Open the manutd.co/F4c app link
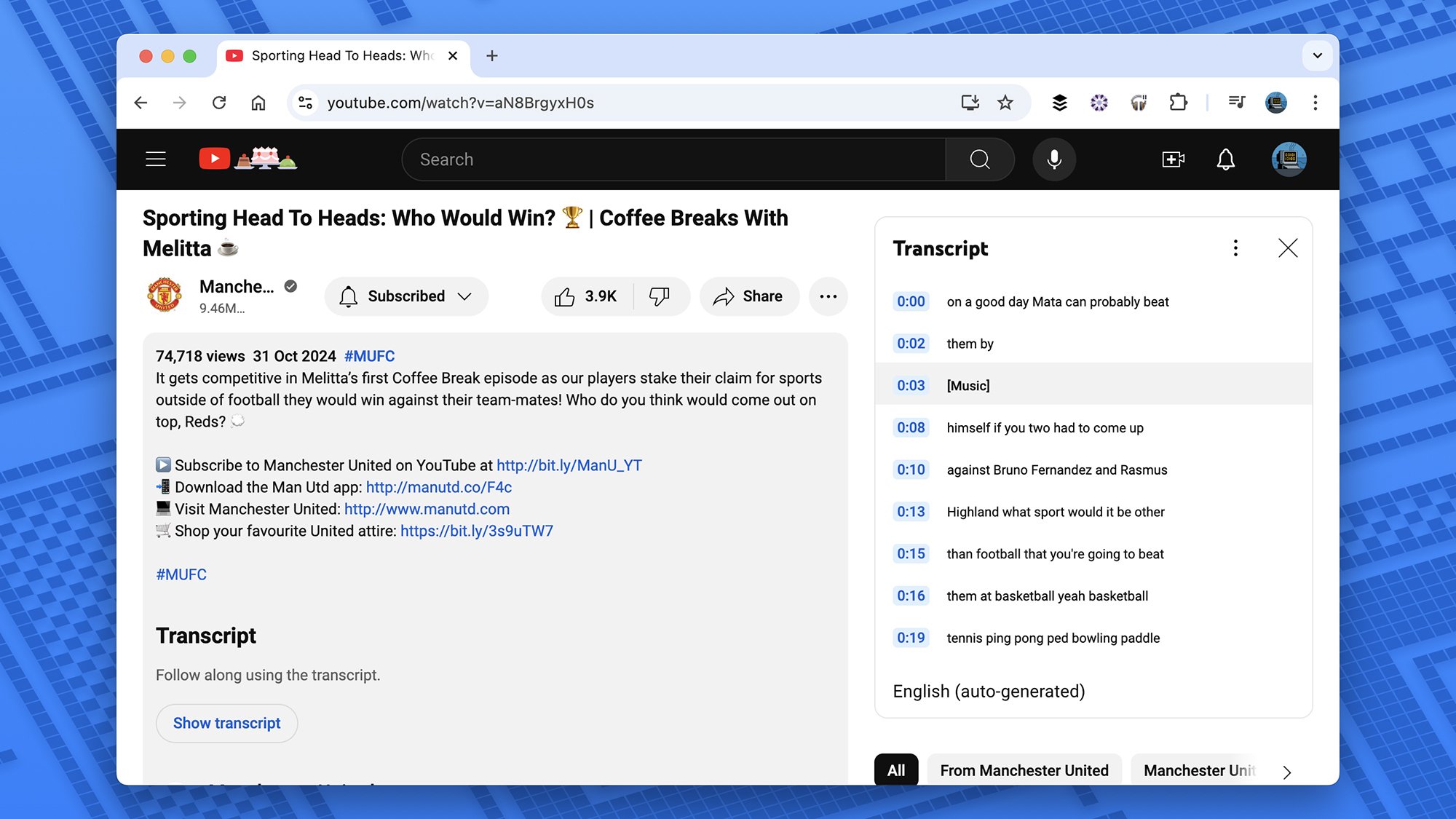This screenshot has width=1456, height=819. (439, 487)
